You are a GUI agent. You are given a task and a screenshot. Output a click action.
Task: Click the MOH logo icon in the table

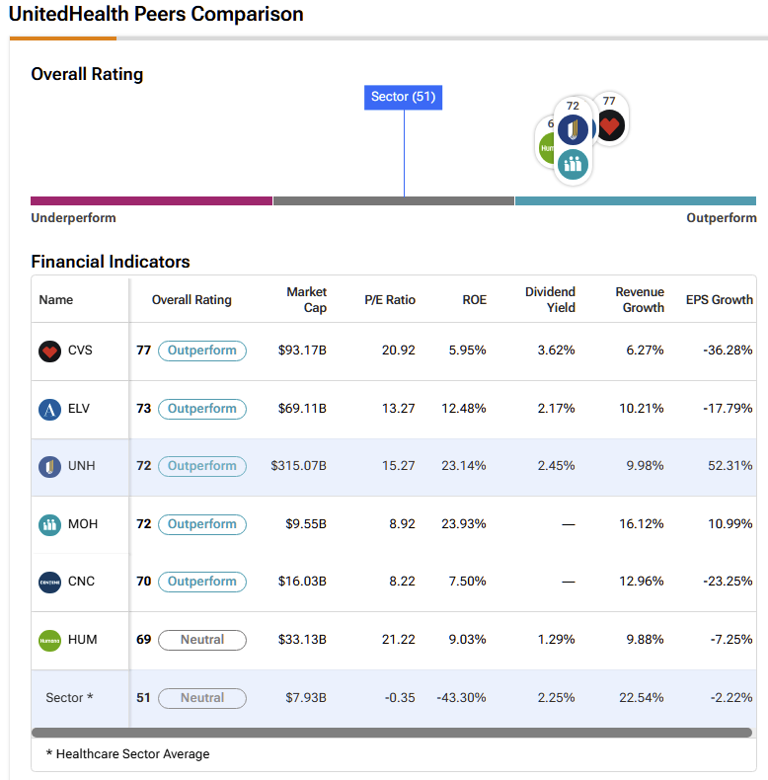(x=49, y=525)
